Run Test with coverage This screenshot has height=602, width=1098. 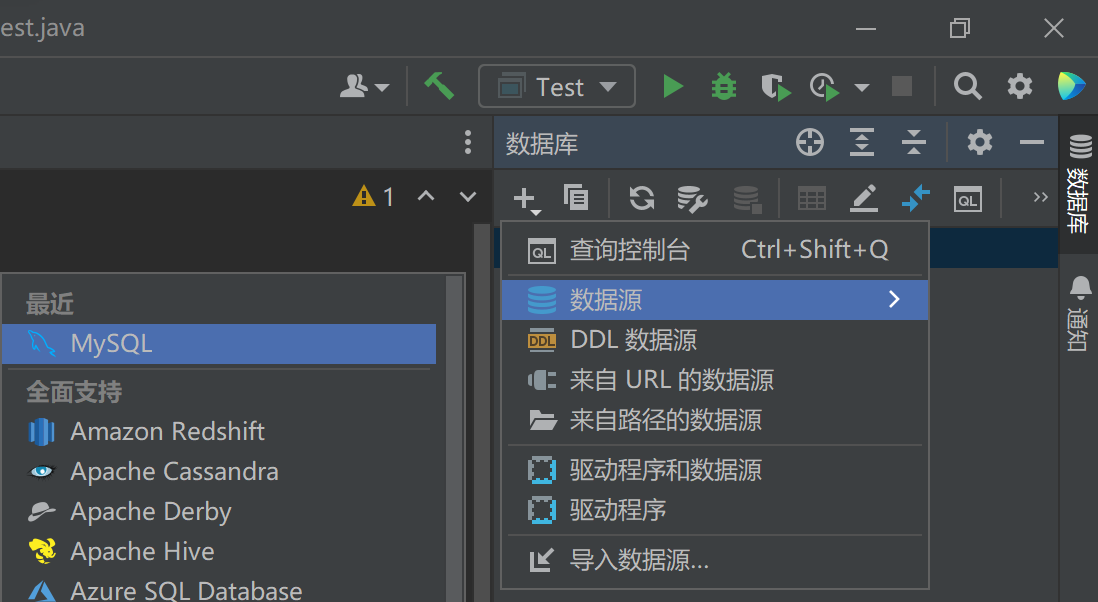(x=775, y=86)
